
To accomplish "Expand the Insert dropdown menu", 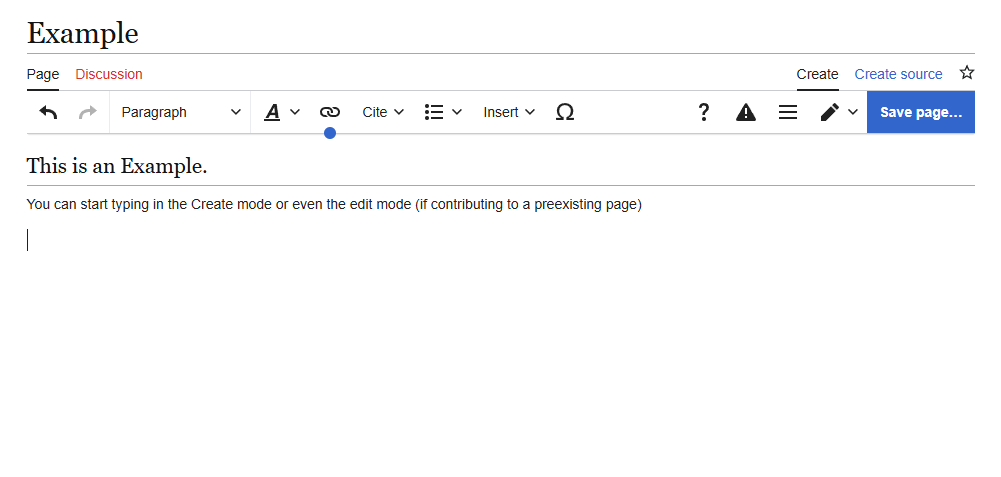I will tap(509, 112).
